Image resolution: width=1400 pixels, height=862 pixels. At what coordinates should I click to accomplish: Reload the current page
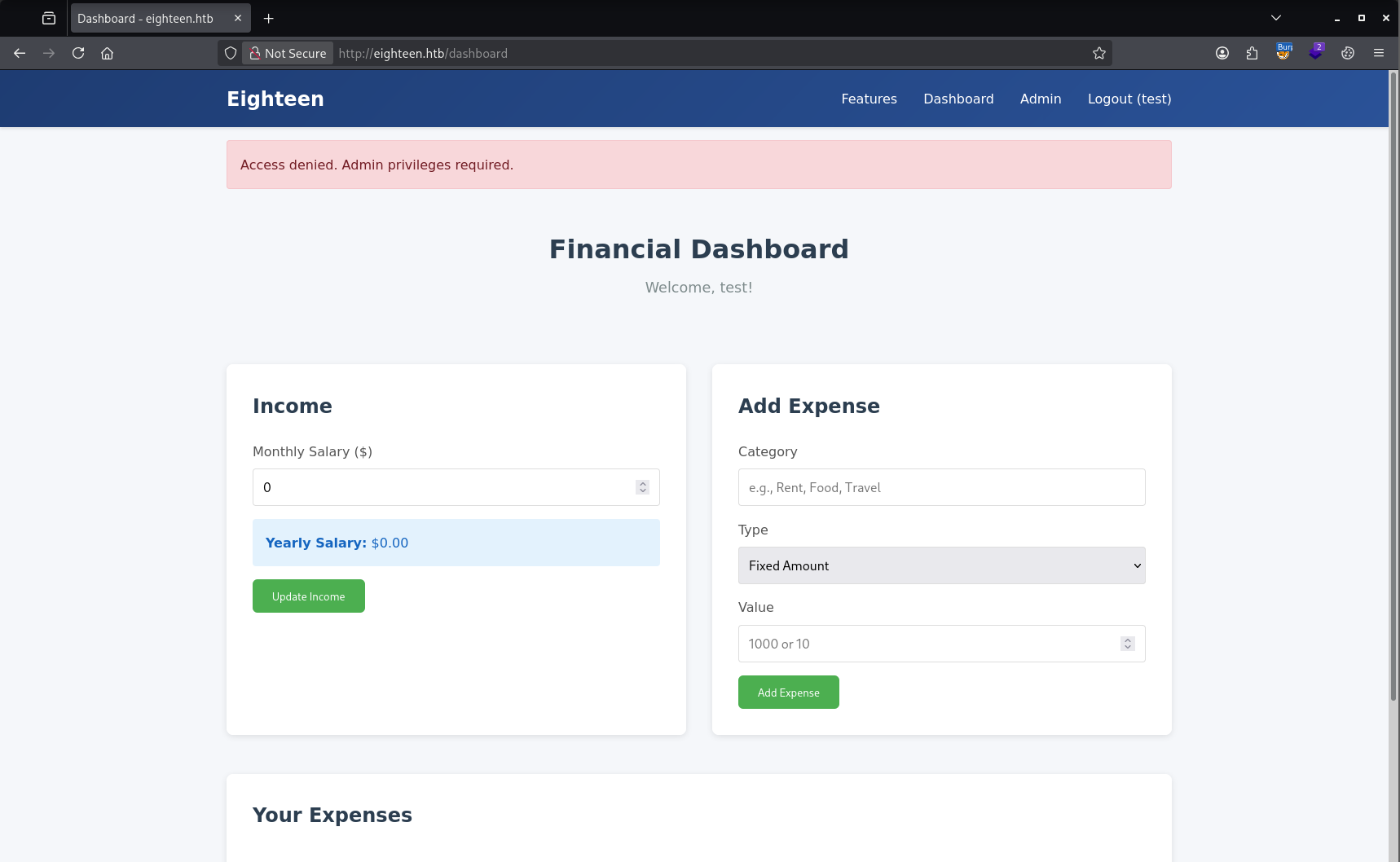click(x=78, y=53)
